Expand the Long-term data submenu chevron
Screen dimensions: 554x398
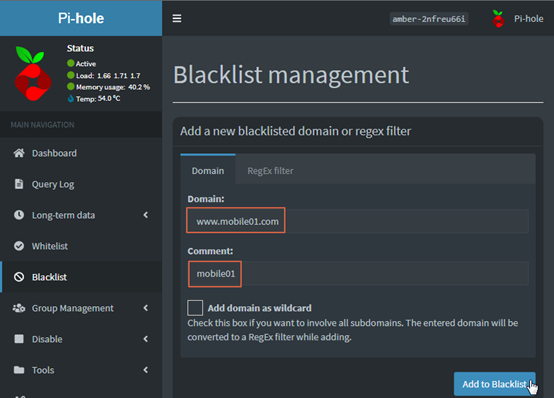(146, 215)
